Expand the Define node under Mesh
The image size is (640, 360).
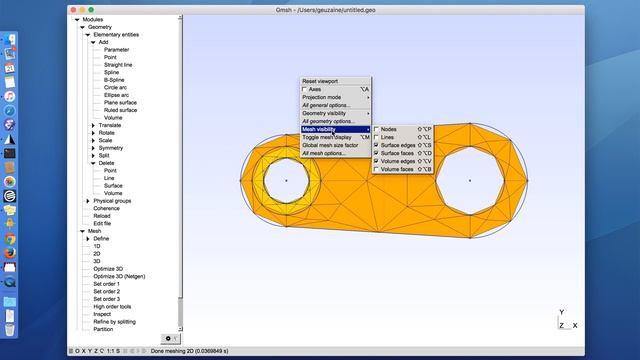click(x=88, y=239)
